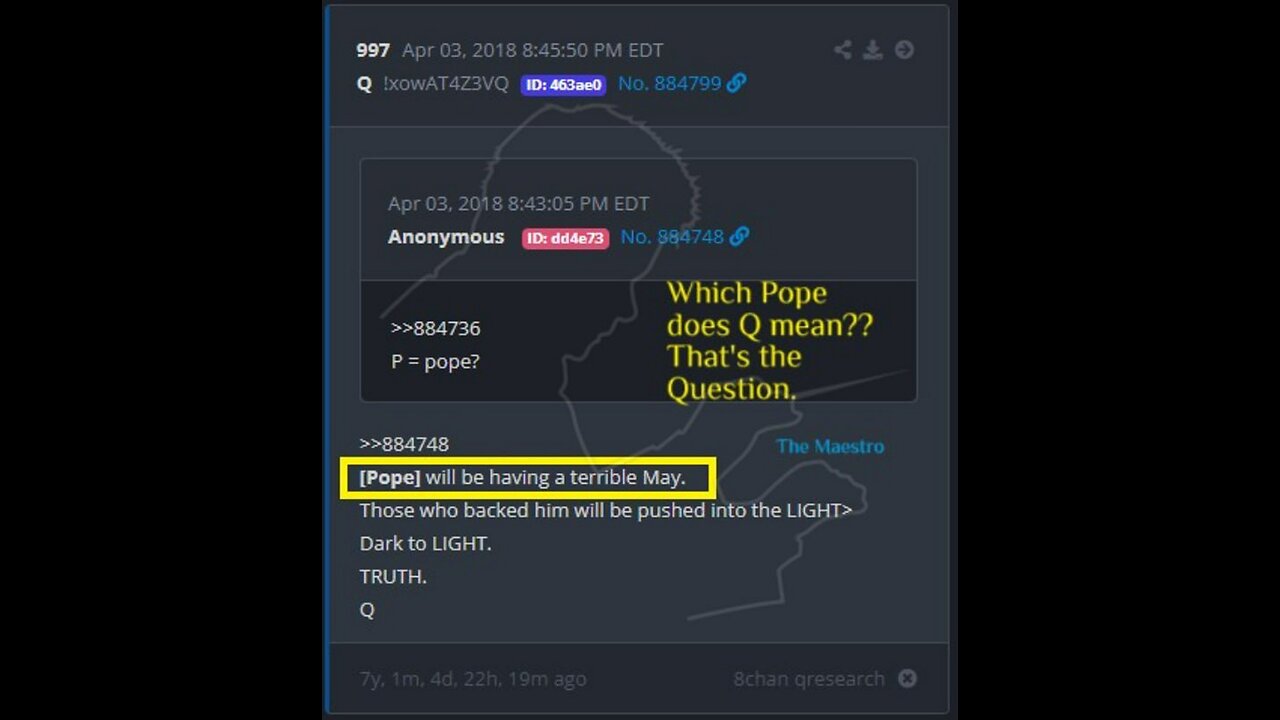
Task: Select the red ID: dd4e73 badge
Action: point(565,238)
